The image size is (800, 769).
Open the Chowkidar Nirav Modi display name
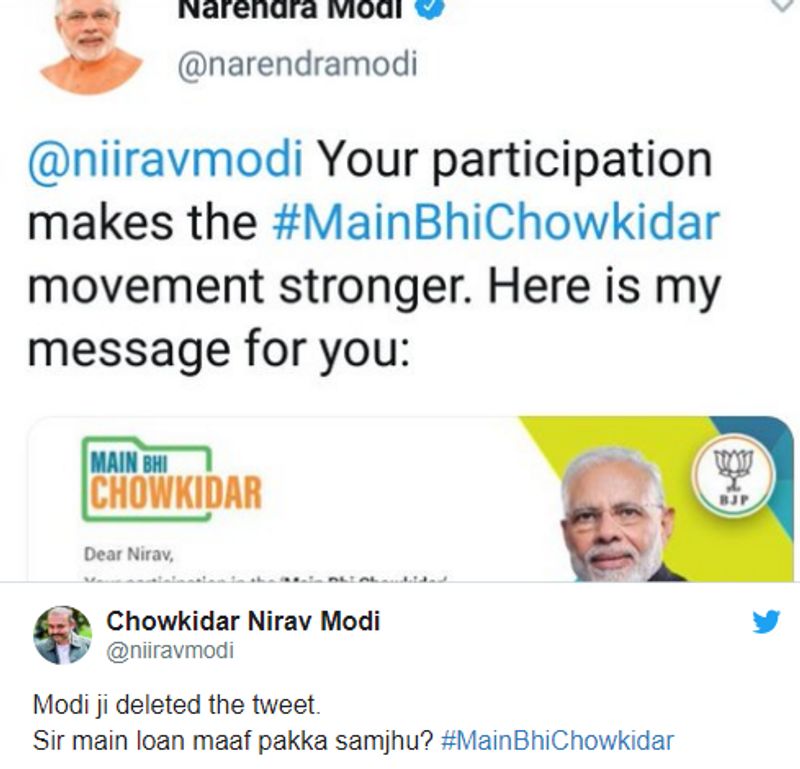tap(243, 621)
